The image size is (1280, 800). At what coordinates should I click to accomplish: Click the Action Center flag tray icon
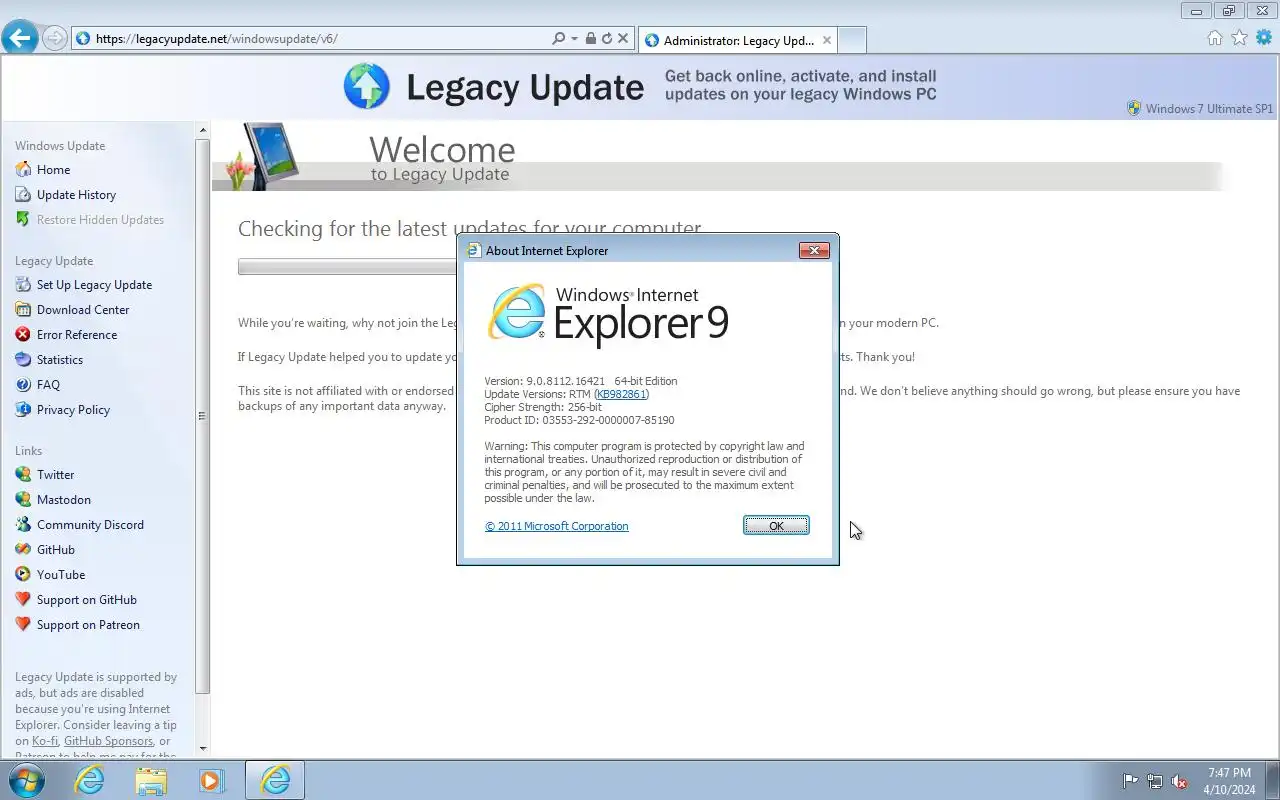pyautogui.click(x=1130, y=781)
